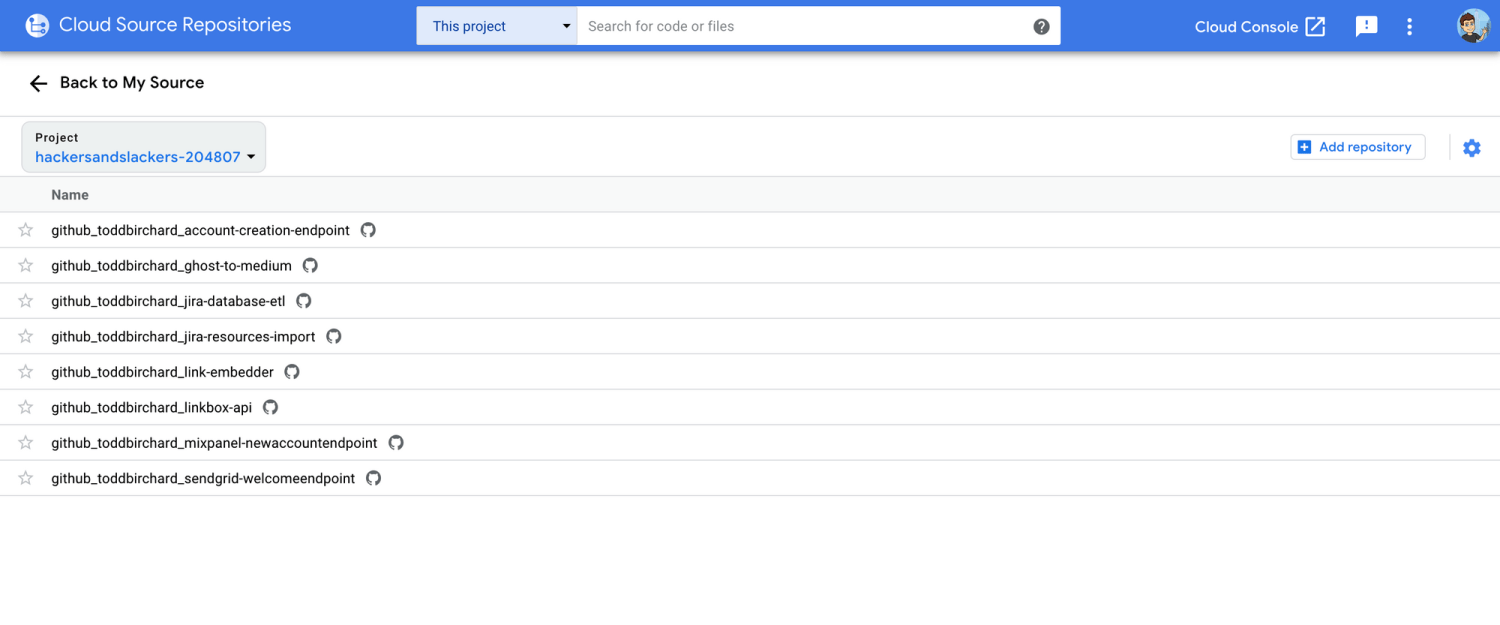The image size is (1500, 625).
Task: Click GitHub icon beside mixpanel-newaccountendpoint
Action: click(x=396, y=443)
